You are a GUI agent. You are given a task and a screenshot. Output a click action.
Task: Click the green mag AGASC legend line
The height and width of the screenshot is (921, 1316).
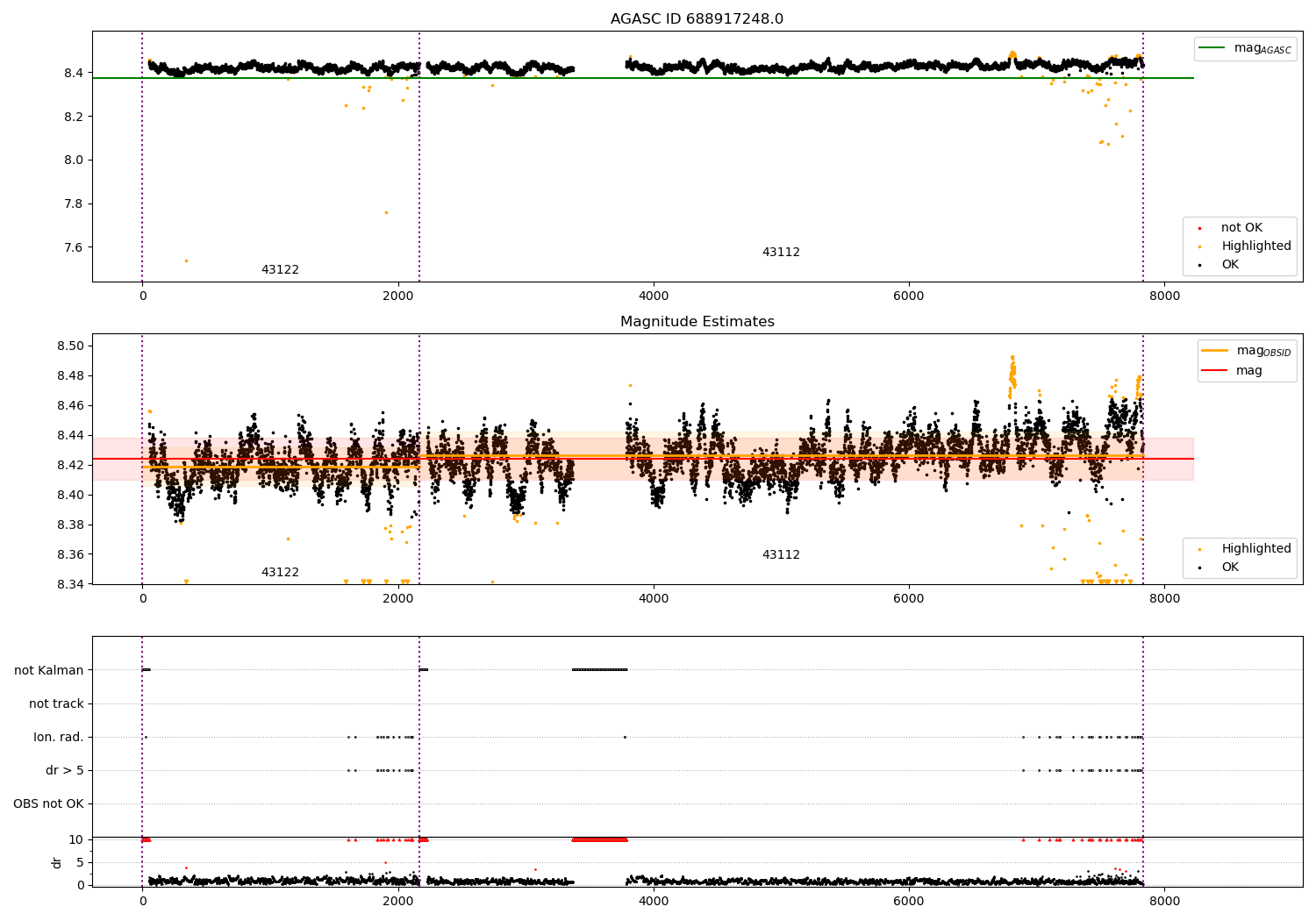pyautogui.click(x=1213, y=48)
